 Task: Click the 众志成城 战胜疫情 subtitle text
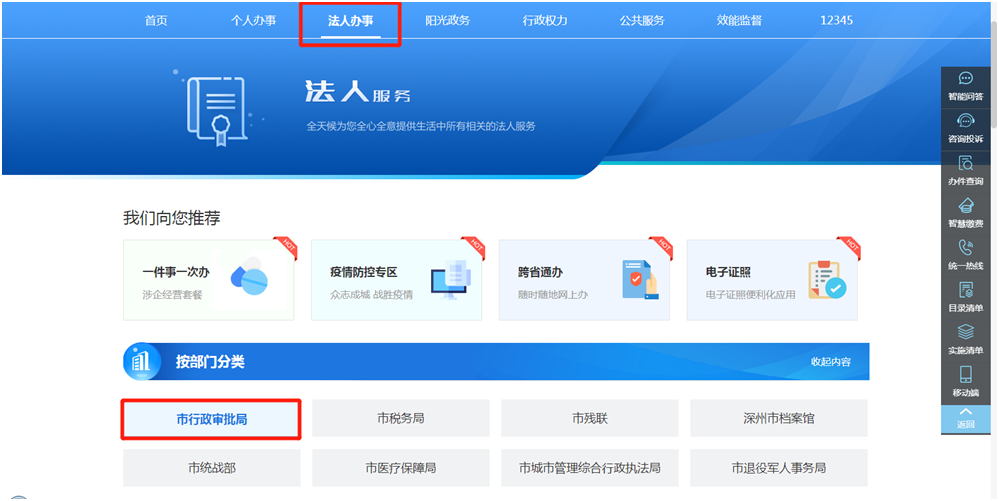[371, 295]
